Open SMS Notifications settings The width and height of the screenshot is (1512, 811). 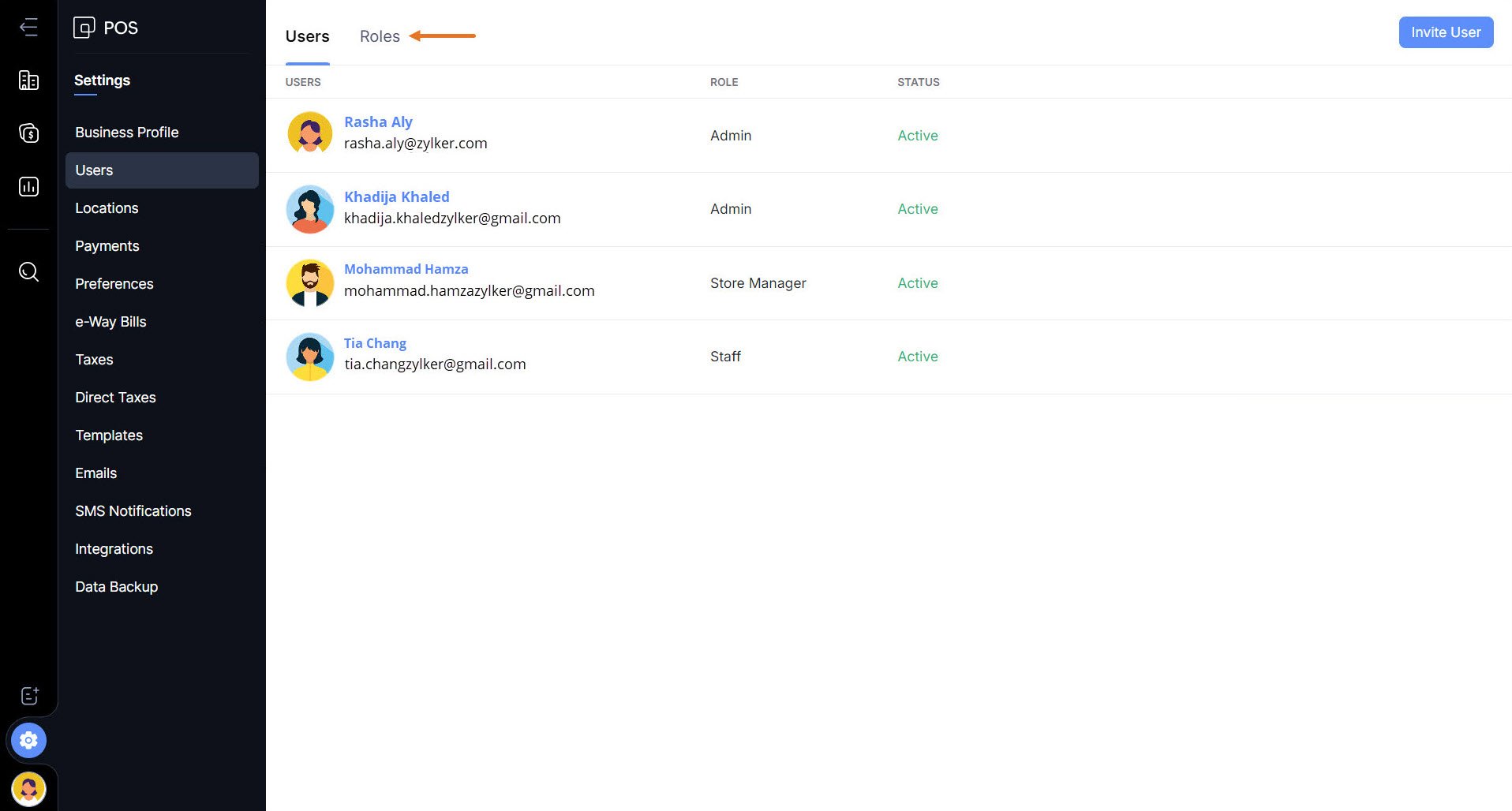point(133,511)
